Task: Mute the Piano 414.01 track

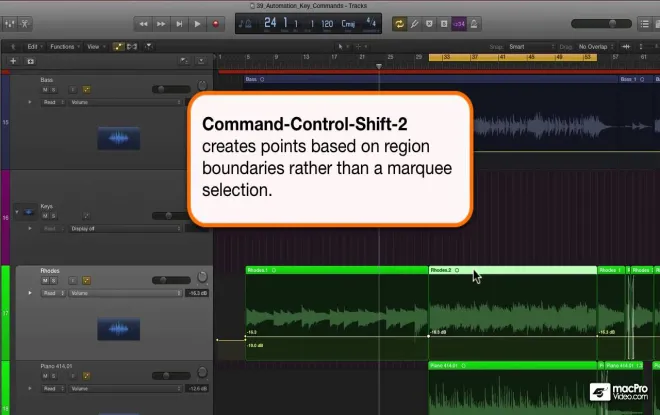Action: 45,376
